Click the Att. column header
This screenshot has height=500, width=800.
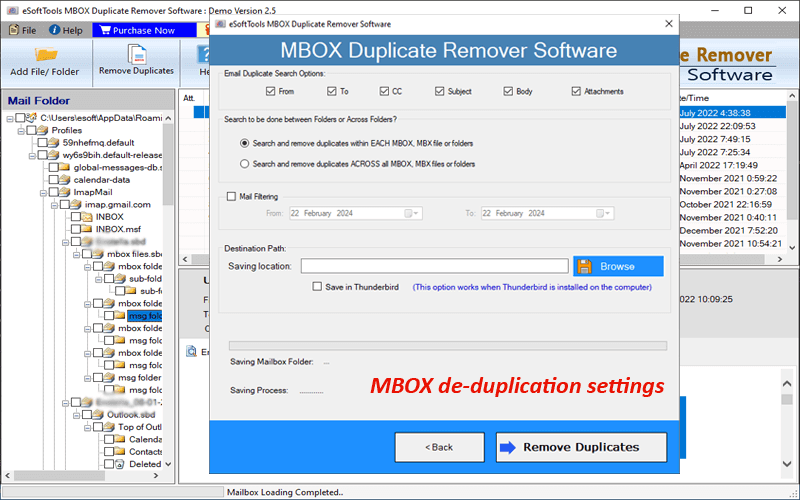[189, 98]
